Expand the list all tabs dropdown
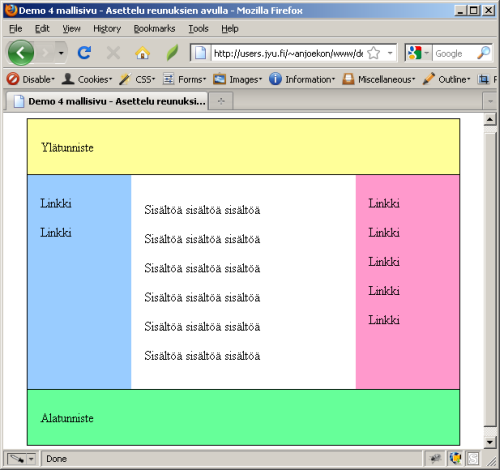The height and width of the screenshot is (470, 500). (490, 101)
